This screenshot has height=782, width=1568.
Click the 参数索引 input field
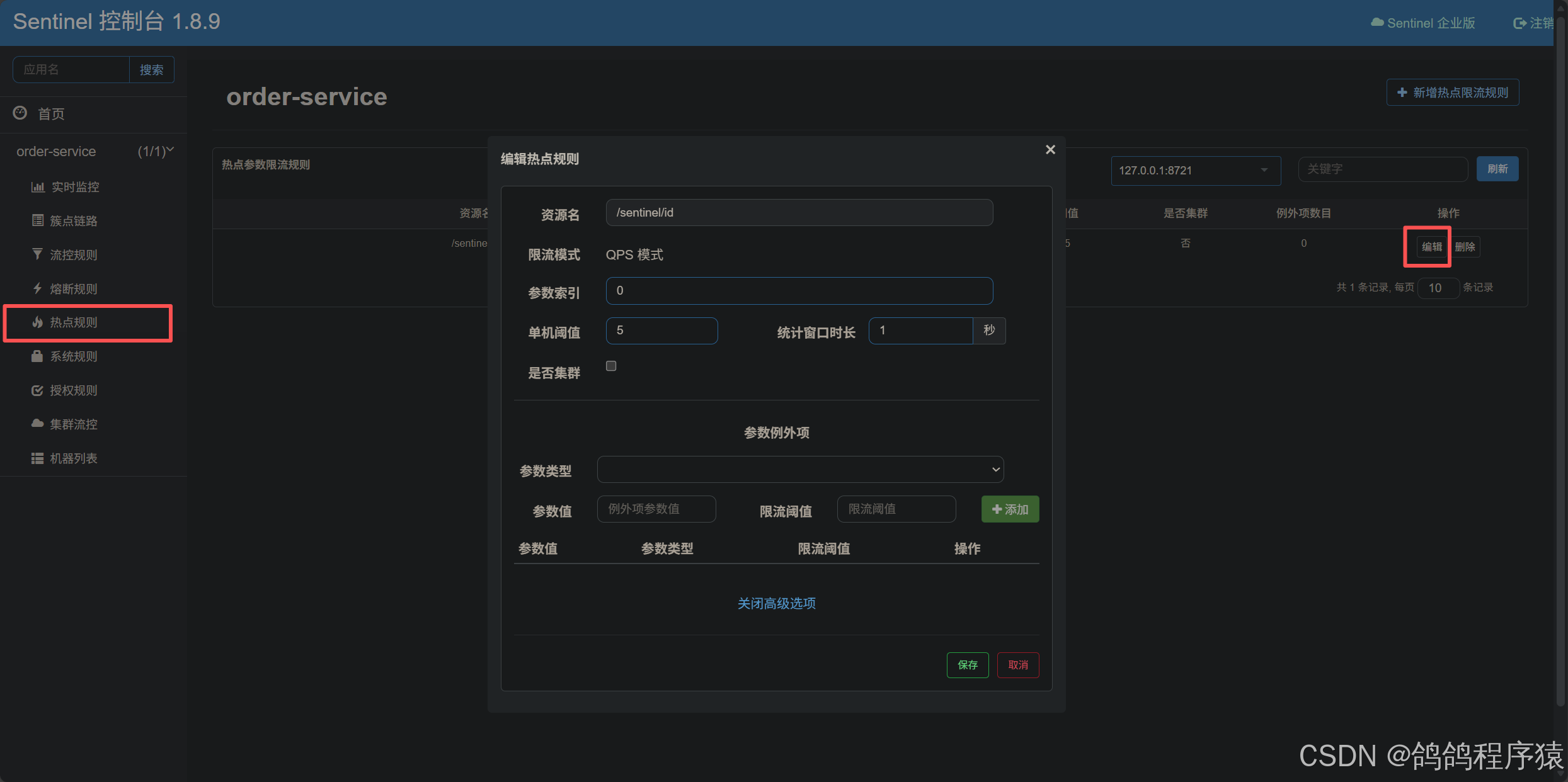799,291
